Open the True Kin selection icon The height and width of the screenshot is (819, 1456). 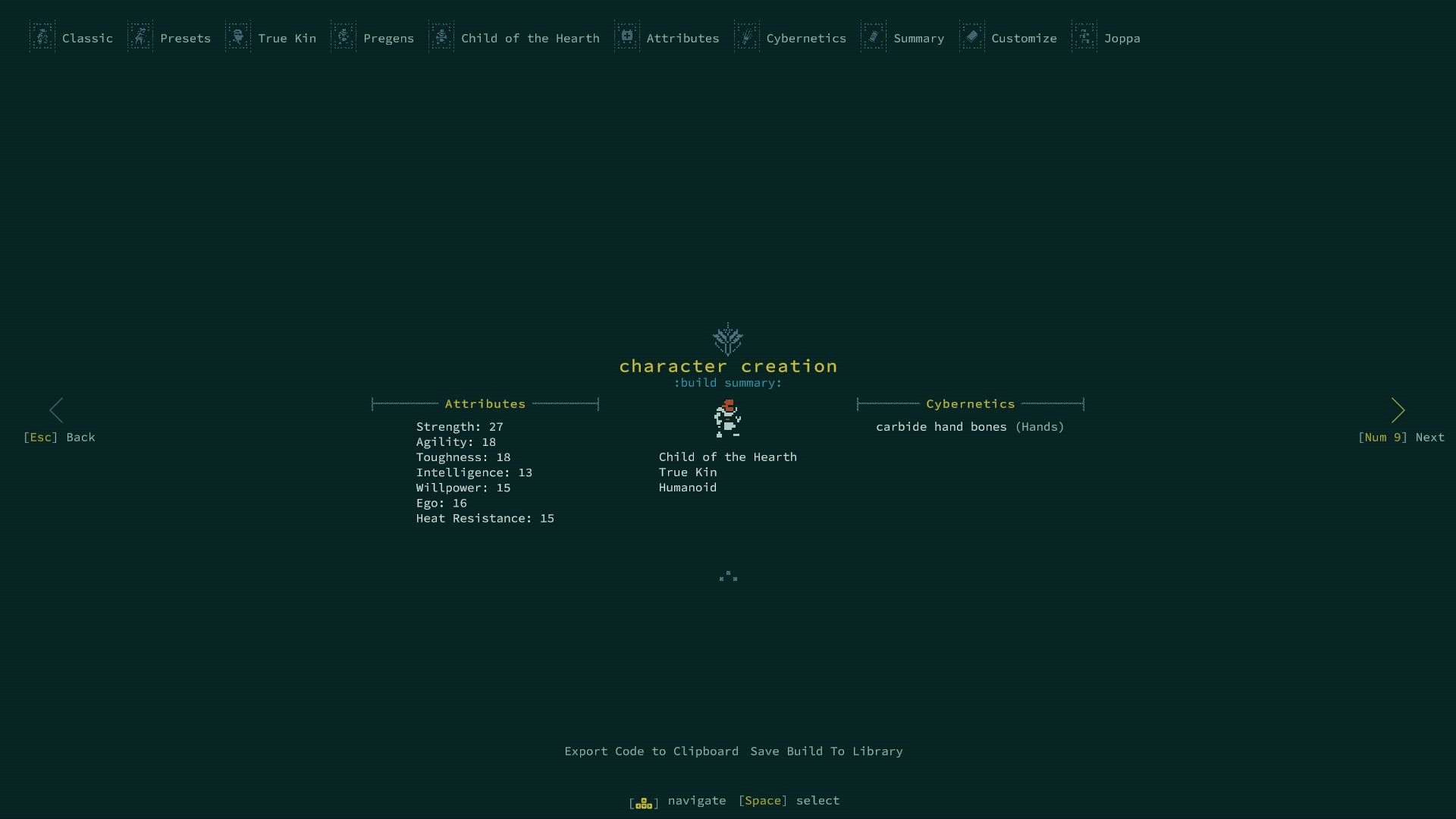240,37
